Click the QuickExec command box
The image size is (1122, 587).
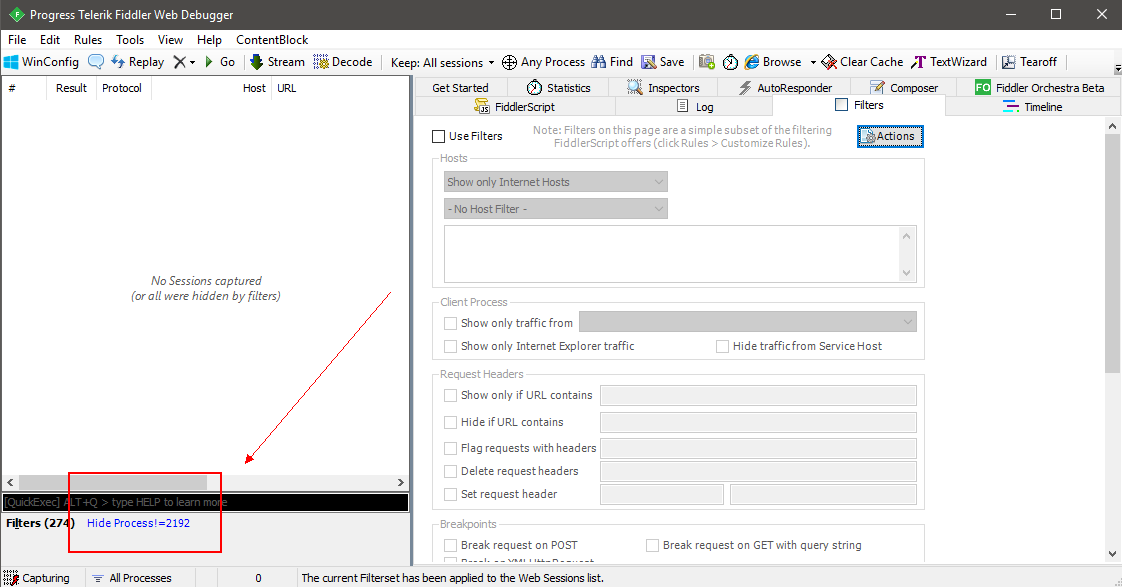[x=206, y=502]
